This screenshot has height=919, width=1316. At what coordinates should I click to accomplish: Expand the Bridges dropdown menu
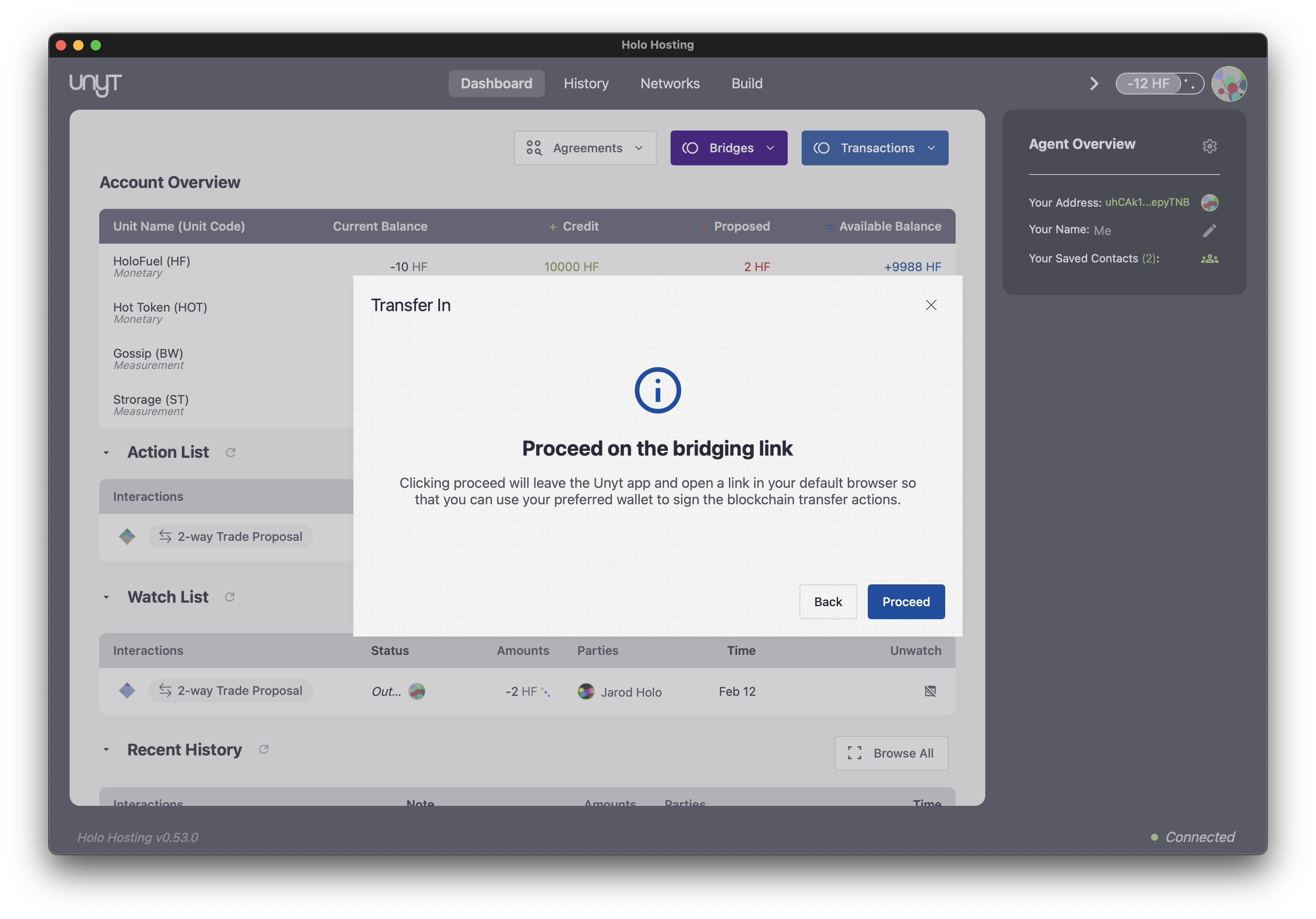tap(728, 148)
